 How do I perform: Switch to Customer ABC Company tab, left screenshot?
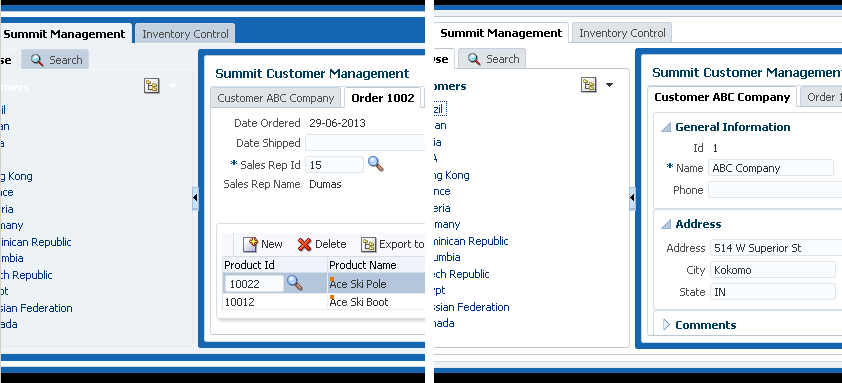[275, 98]
